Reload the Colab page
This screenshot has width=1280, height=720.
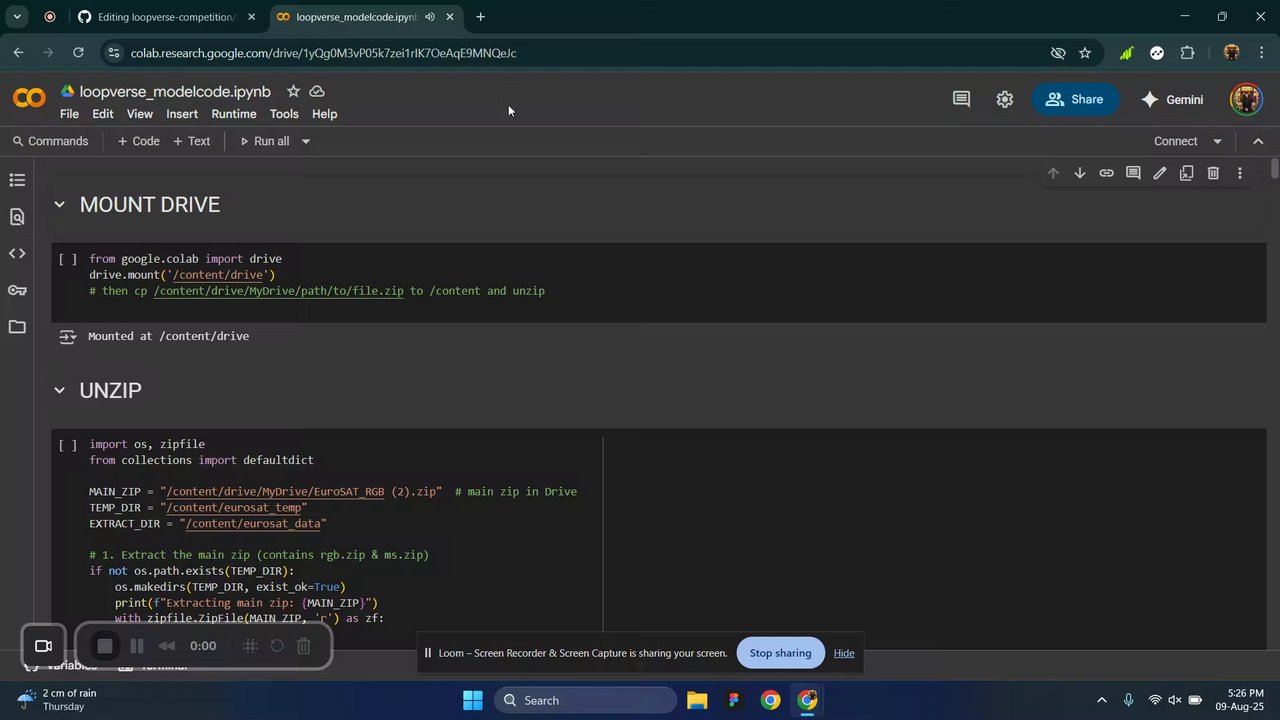(x=78, y=53)
